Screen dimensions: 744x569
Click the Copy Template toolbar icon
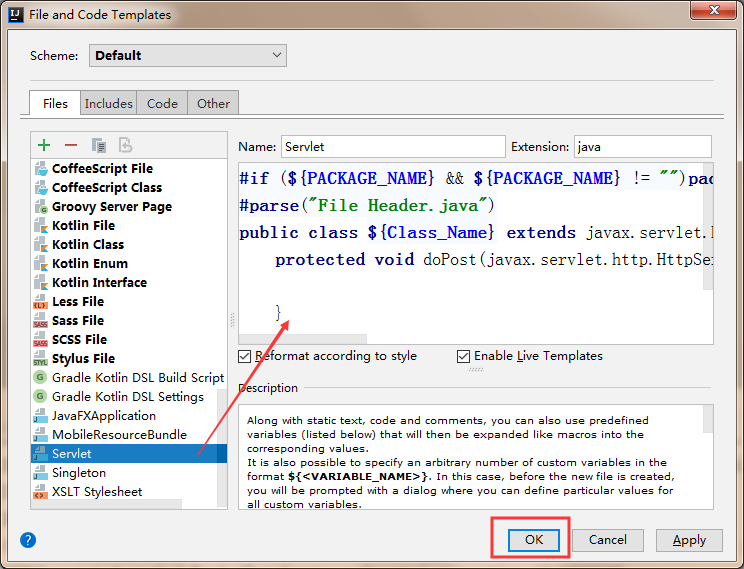[x=99, y=145]
